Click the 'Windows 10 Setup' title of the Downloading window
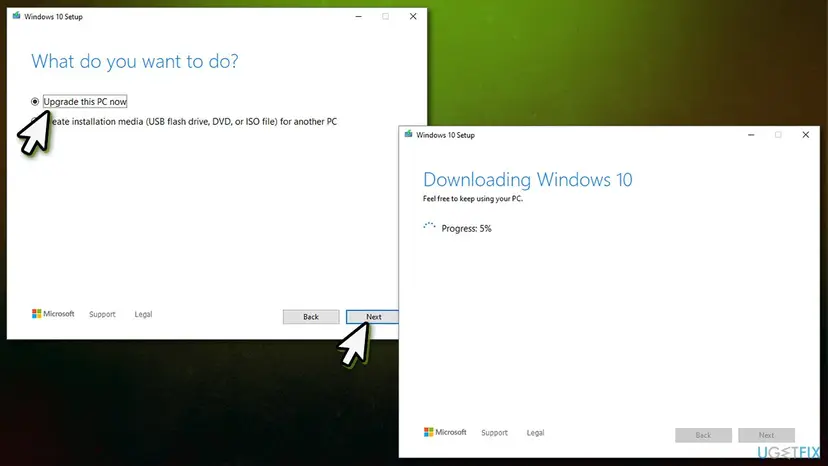The height and width of the screenshot is (466, 828). pyautogui.click(x=445, y=135)
